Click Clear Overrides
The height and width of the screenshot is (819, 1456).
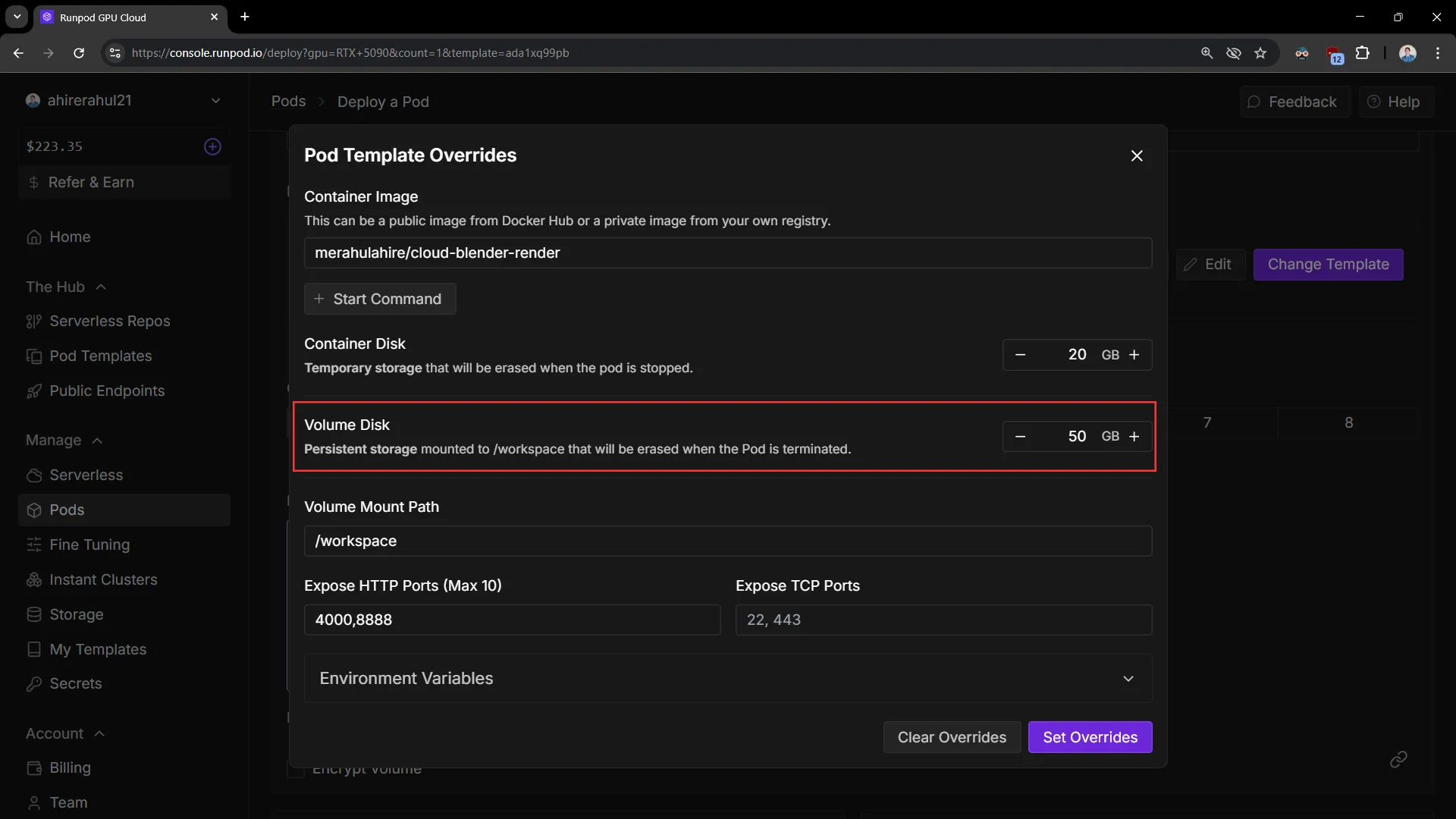tap(952, 737)
